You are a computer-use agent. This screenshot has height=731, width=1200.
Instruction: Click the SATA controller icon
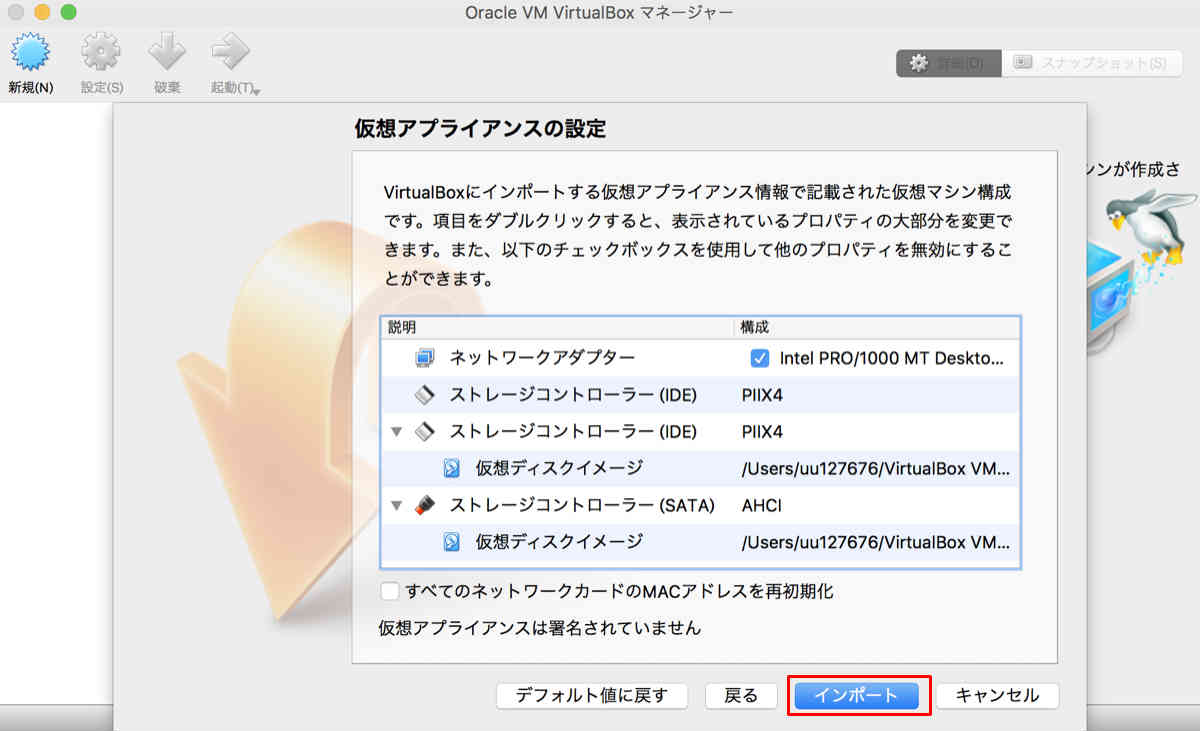click(x=425, y=505)
